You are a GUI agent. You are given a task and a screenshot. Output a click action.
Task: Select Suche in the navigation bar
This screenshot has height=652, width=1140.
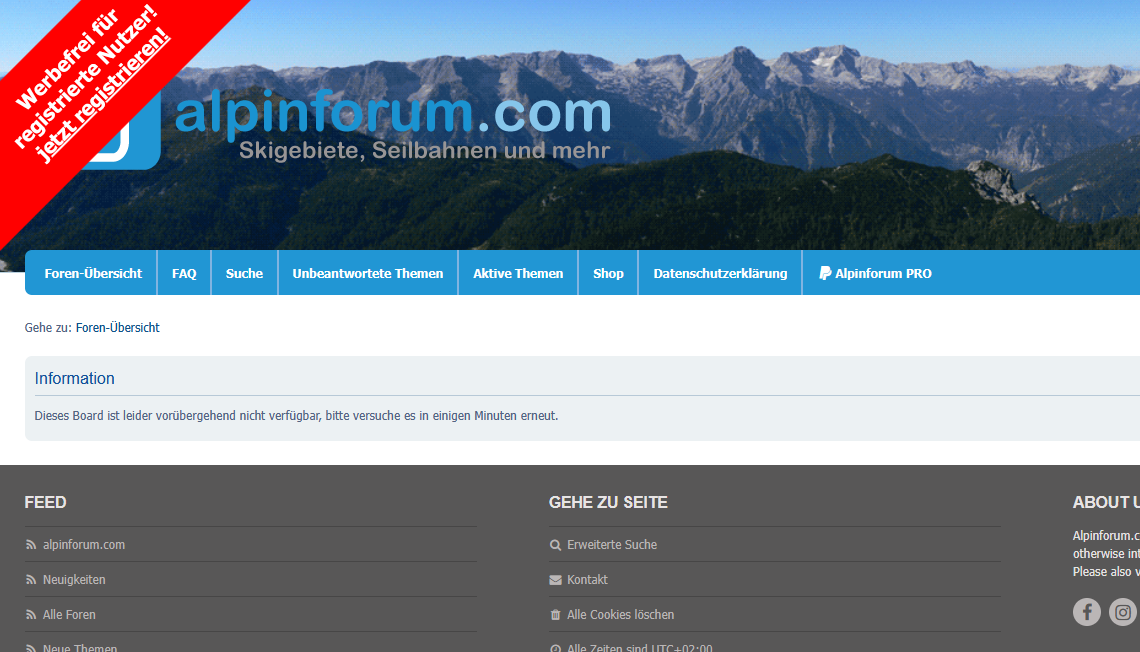pyautogui.click(x=244, y=273)
